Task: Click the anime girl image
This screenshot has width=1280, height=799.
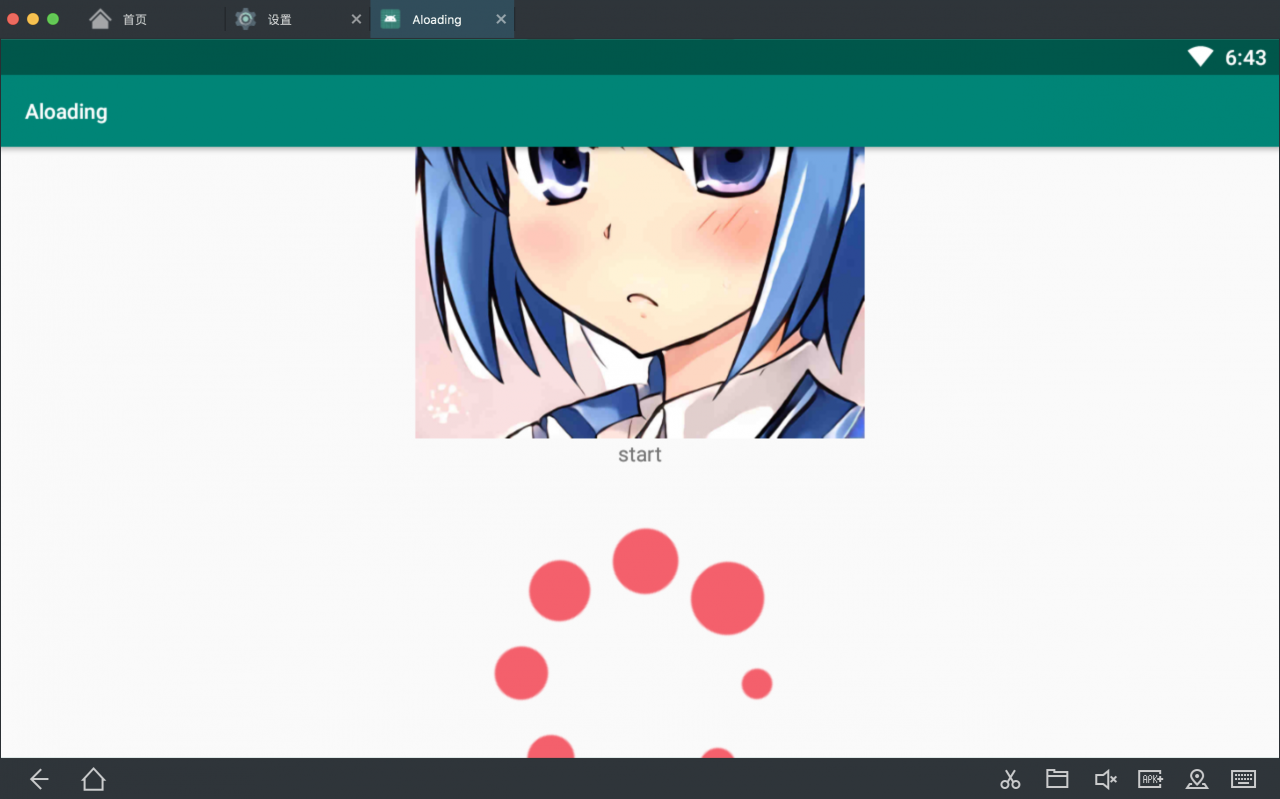Action: tap(640, 293)
